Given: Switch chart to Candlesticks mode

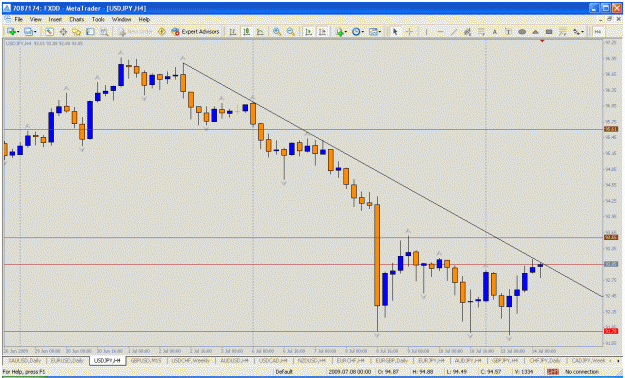Looking at the screenshot, I should pyautogui.click(x=246, y=32).
